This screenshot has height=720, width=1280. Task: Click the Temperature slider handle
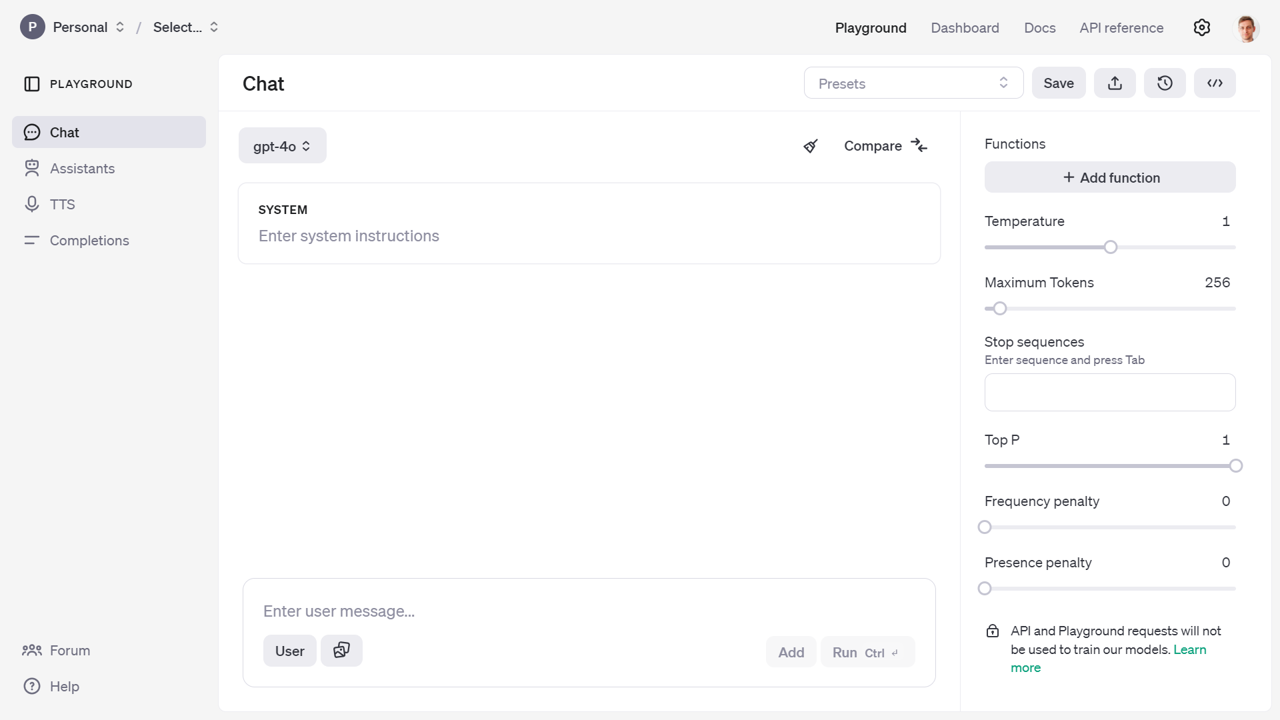coord(1110,247)
